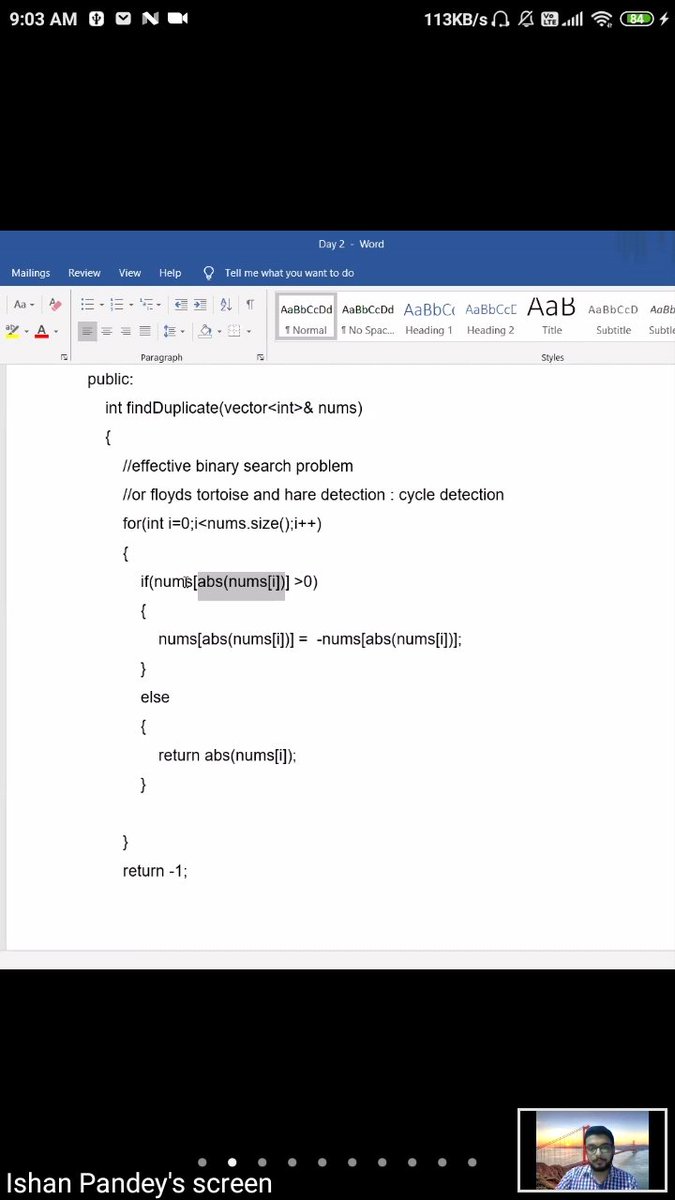The image size is (675, 1200).
Task: Click the Borders icon
Action: click(234, 331)
